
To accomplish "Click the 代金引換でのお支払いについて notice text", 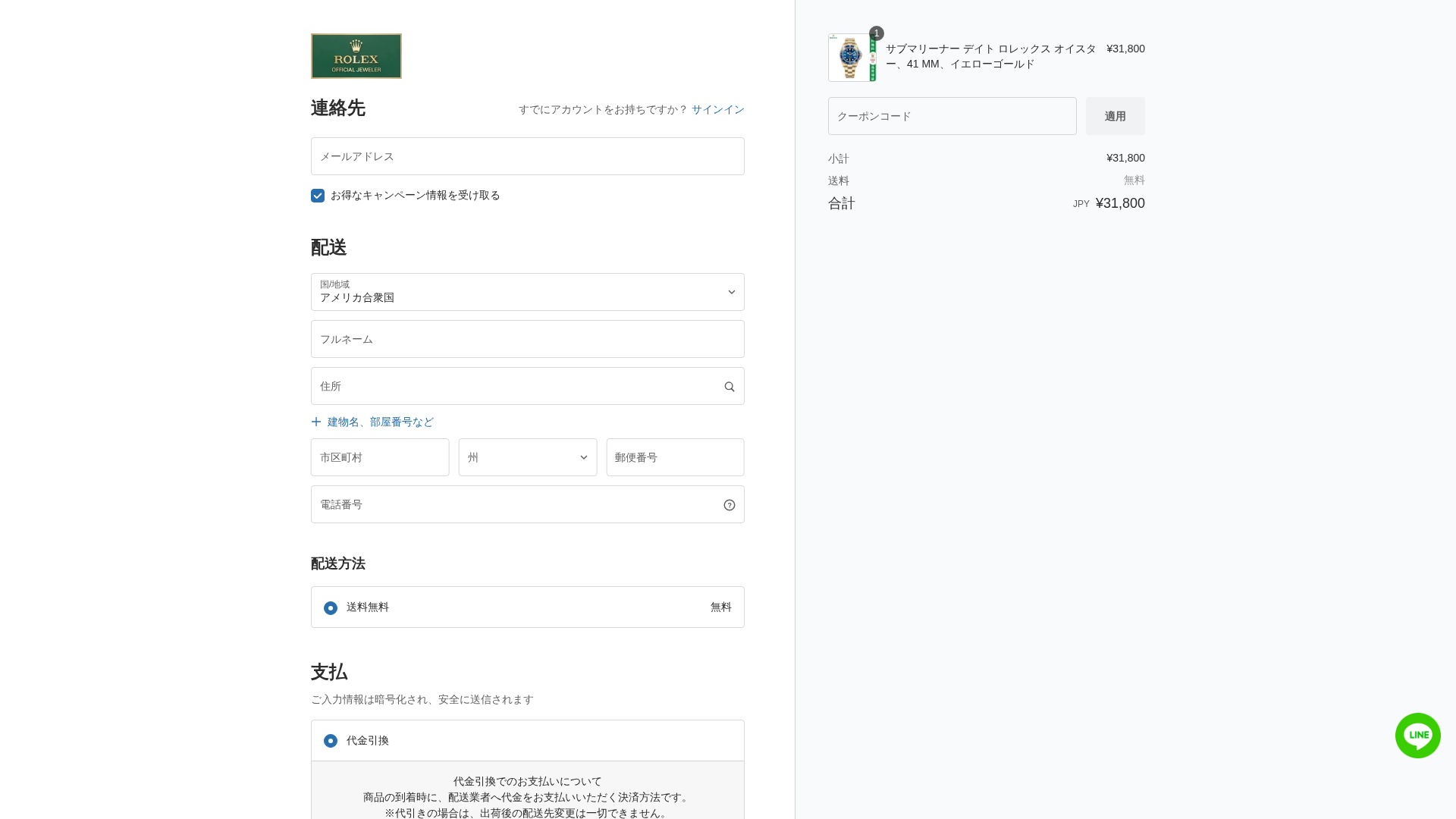I will (528, 781).
